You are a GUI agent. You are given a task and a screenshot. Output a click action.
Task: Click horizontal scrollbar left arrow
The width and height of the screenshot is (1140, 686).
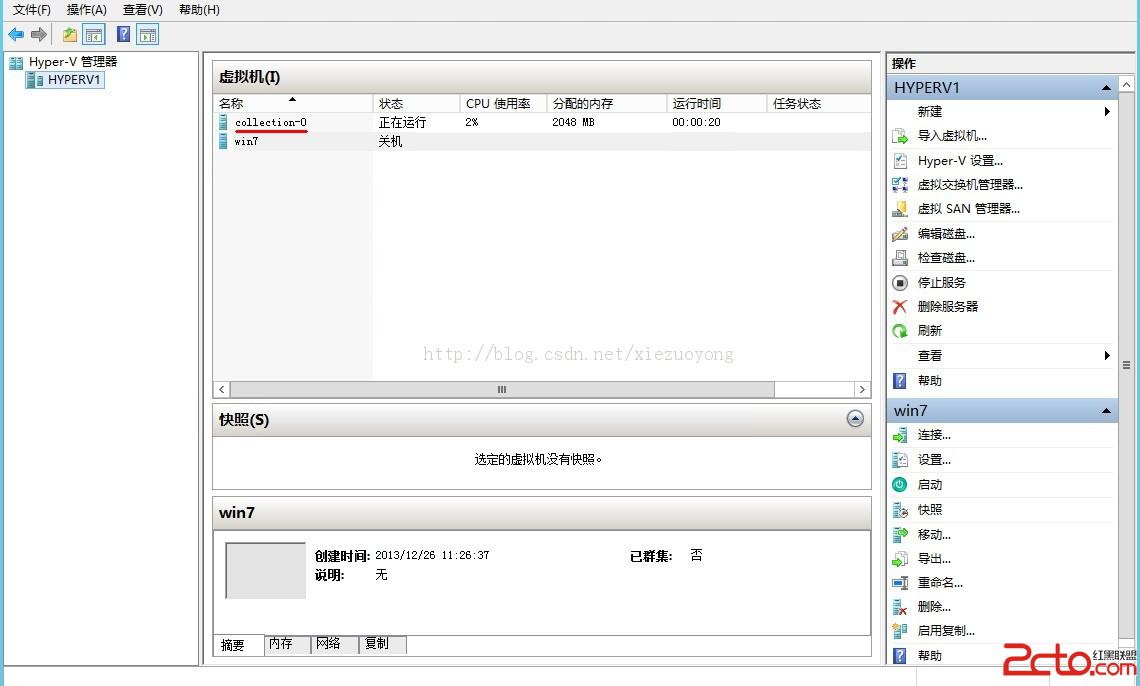click(x=222, y=390)
